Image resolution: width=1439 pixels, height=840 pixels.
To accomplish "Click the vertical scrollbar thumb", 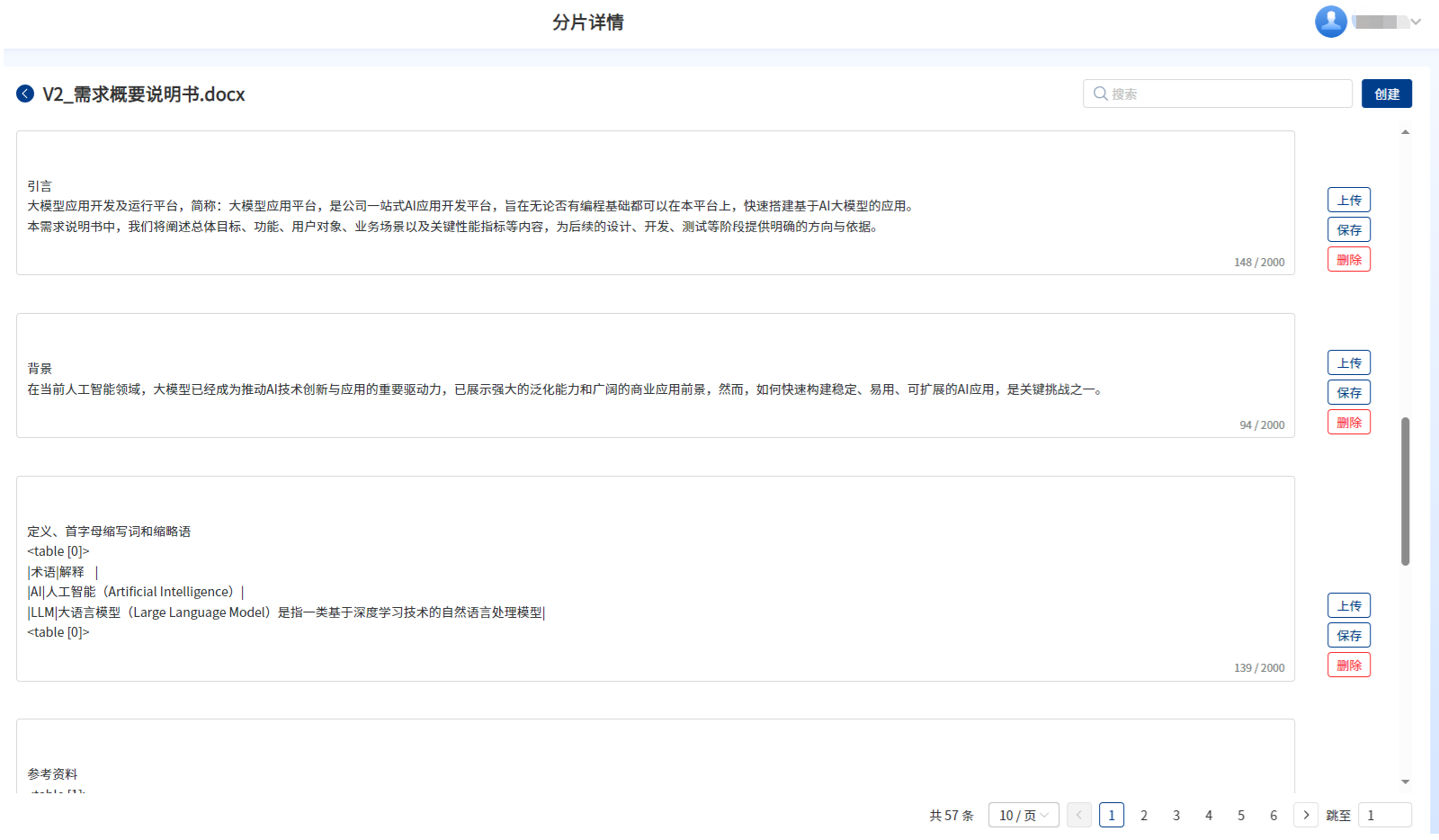I will [1405, 491].
